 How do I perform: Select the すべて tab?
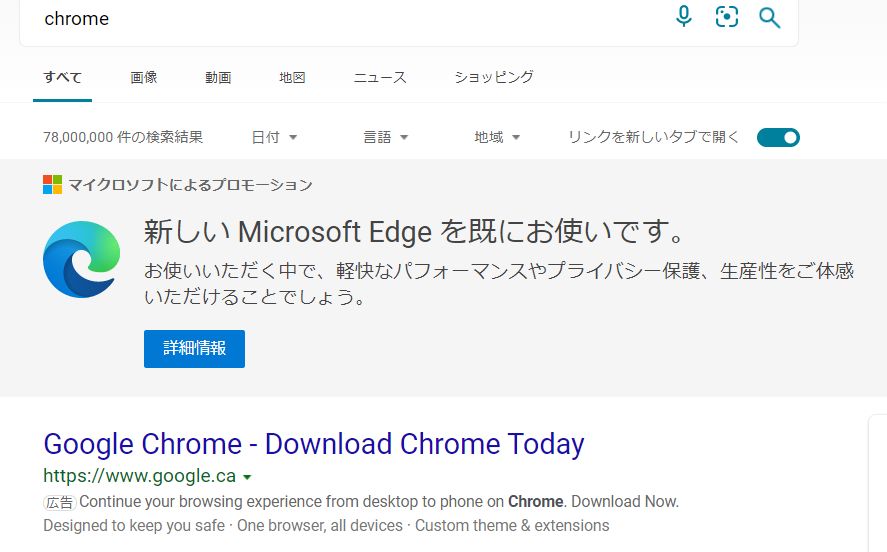coord(62,77)
